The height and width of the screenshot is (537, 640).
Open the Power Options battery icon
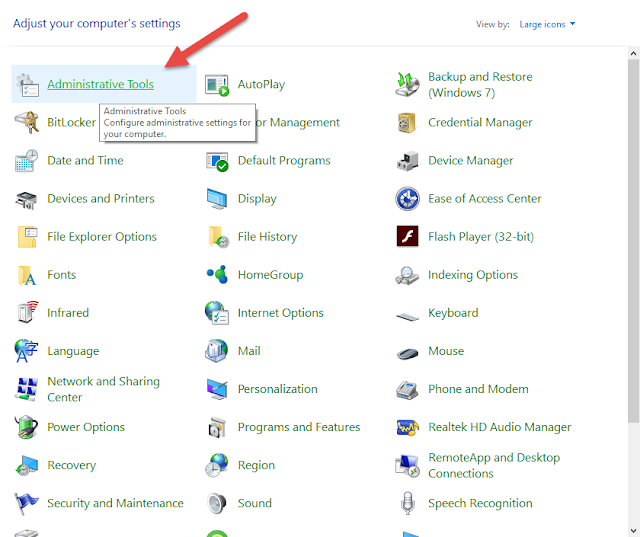[x=26, y=427]
